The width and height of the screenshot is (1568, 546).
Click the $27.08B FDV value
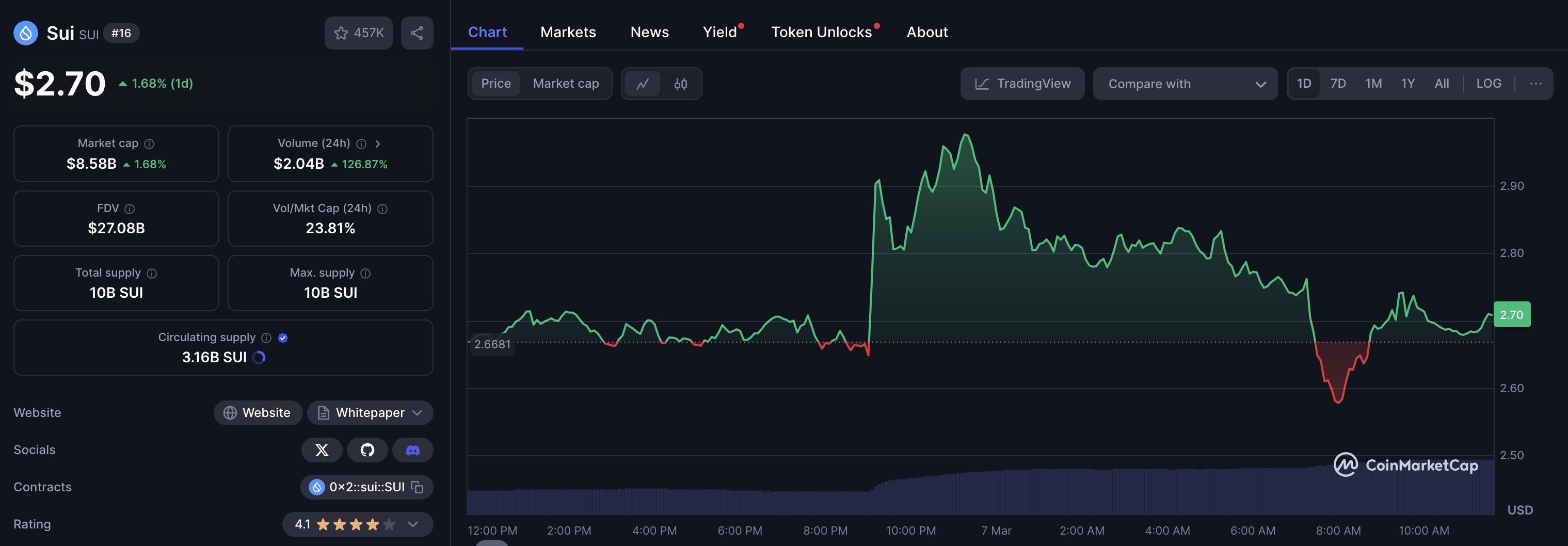click(x=116, y=228)
